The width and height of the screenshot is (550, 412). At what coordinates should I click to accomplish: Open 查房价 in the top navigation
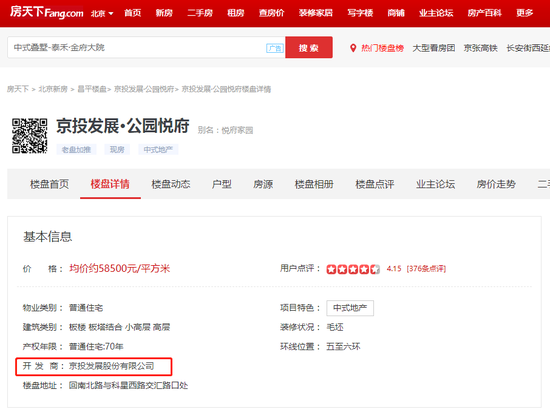(x=271, y=13)
